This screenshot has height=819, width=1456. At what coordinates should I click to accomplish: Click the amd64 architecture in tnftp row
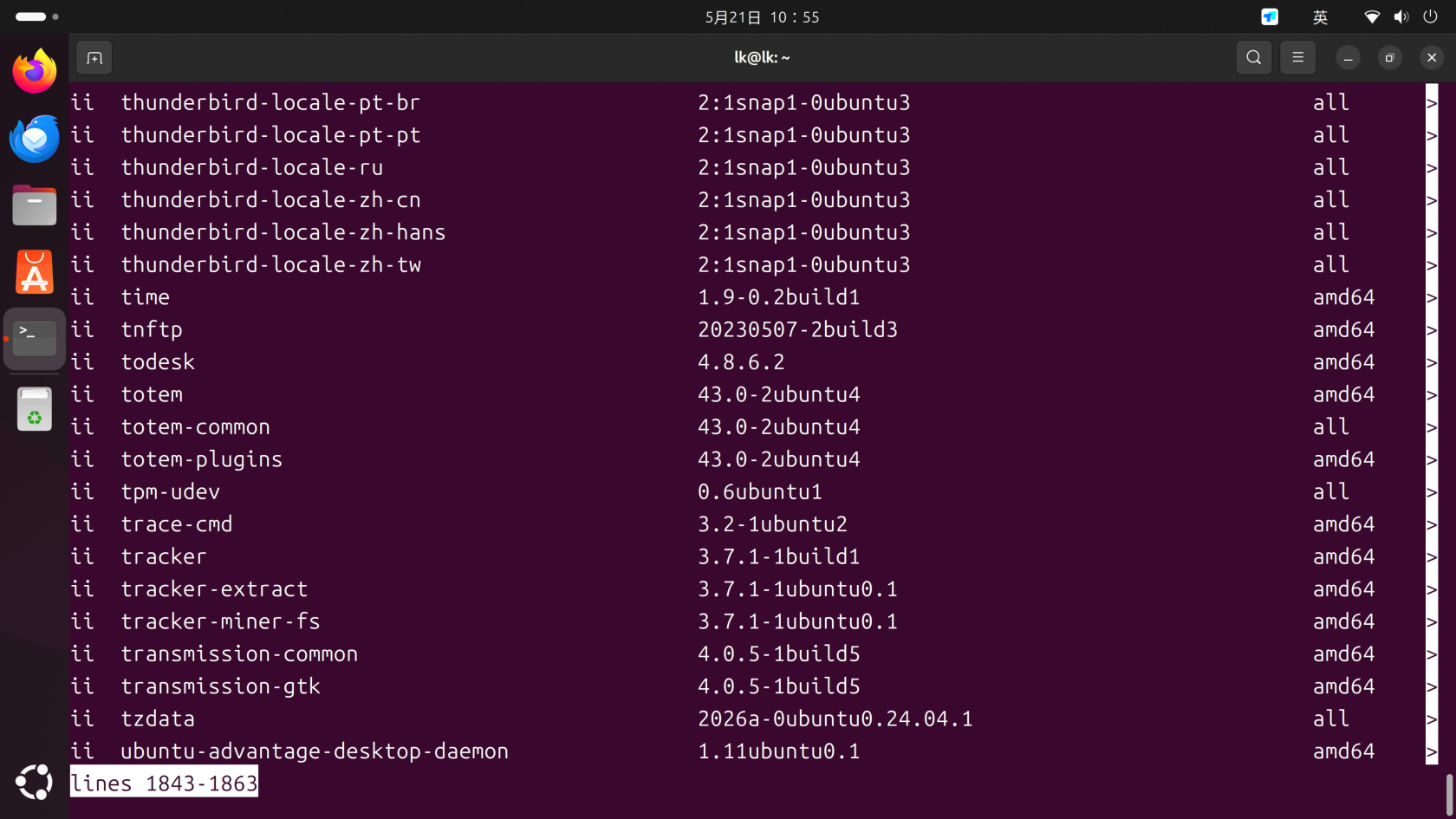1343,329
